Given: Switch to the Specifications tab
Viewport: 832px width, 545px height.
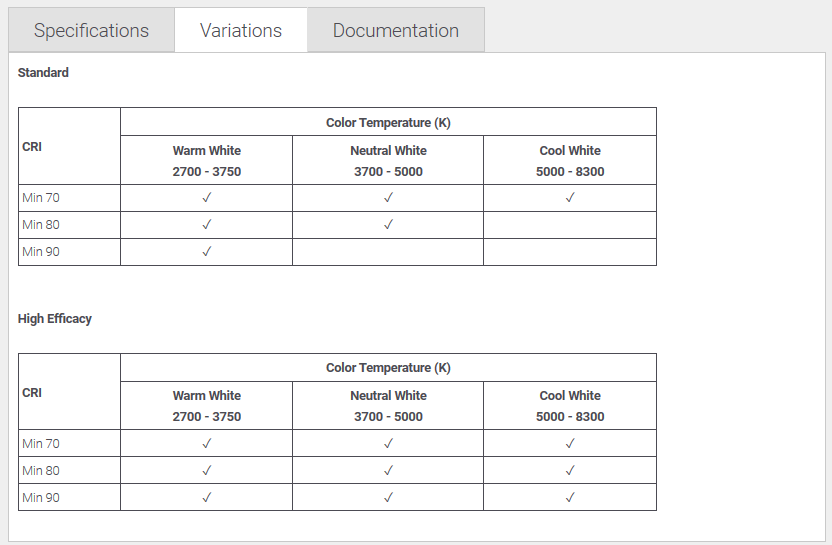Looking at the screenshot, I should 91,30.
